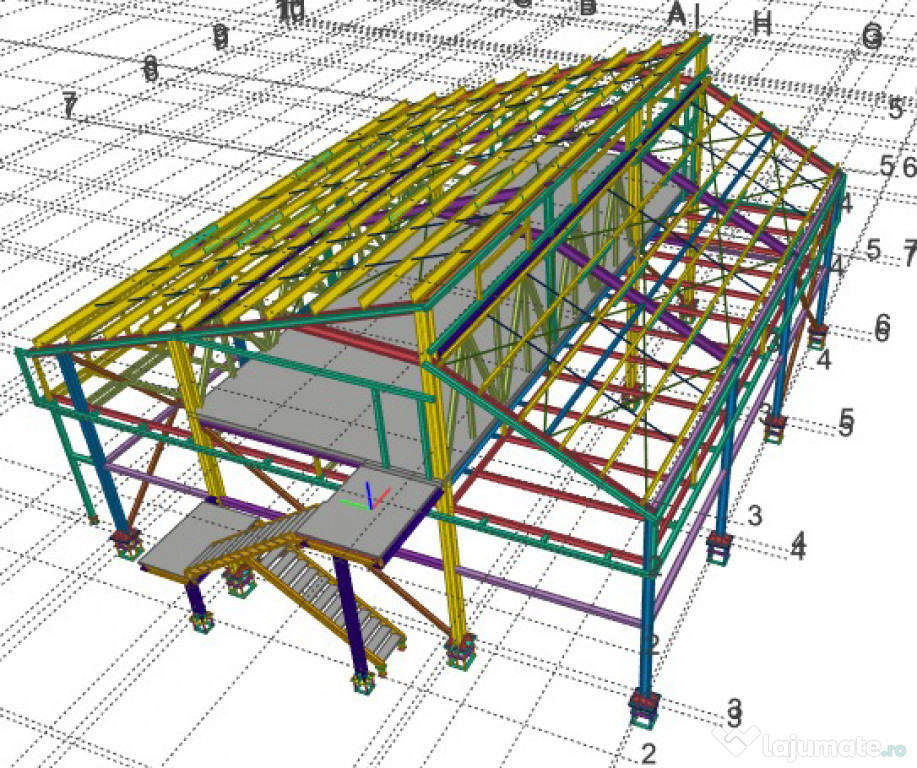Viewport: 917px width, 768px height.
Task: Select the gray mezzanine floor slab
Action: tap(300, 390)
